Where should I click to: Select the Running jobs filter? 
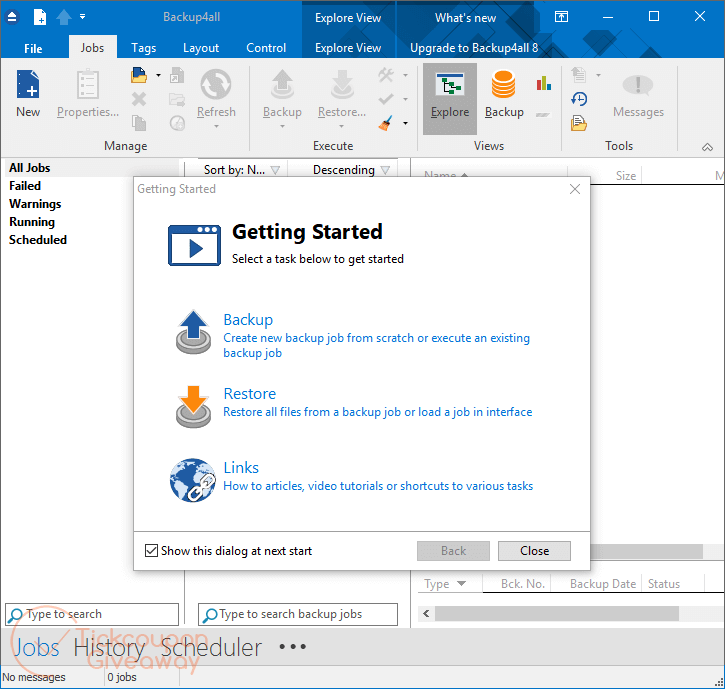click(x=32, y=221)
